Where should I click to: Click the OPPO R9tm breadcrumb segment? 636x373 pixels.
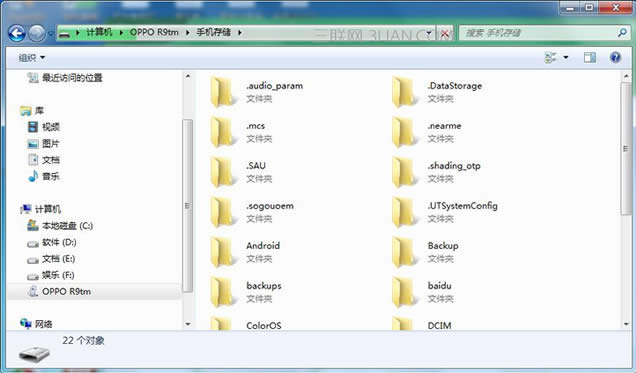154,32
